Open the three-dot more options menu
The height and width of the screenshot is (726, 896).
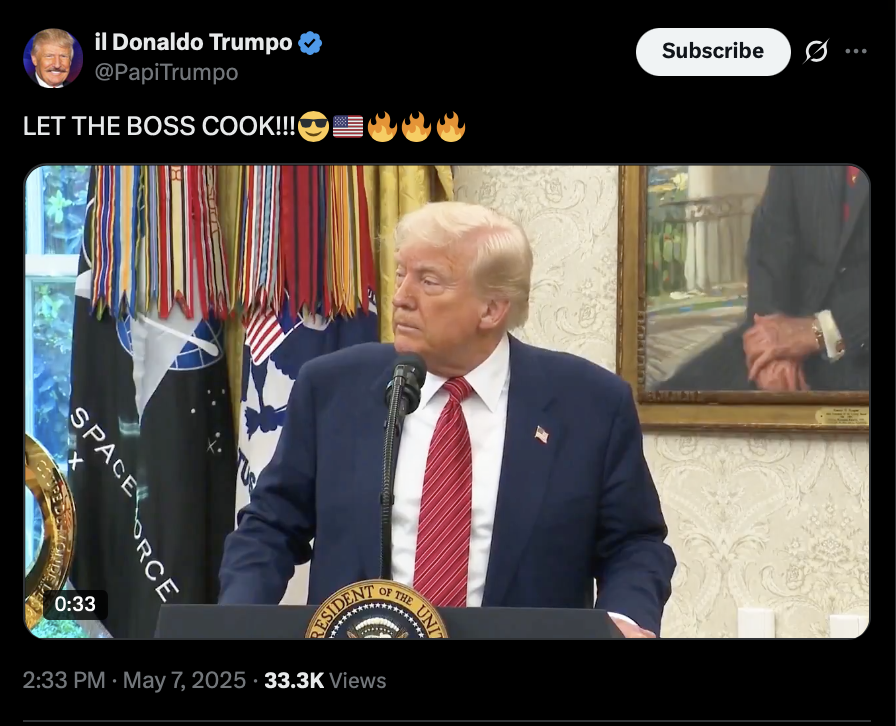[x=855, y=51]
